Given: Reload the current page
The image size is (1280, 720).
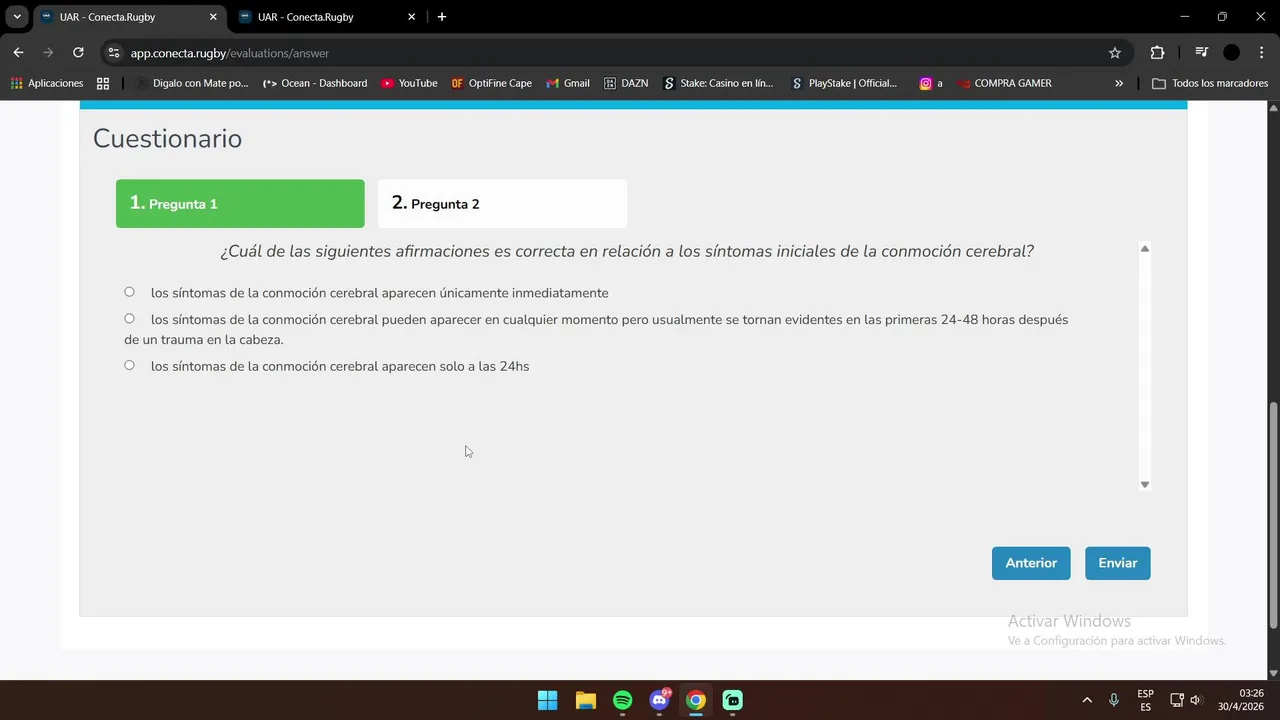Looking at the screenshot, I should (x=78, y=53).
